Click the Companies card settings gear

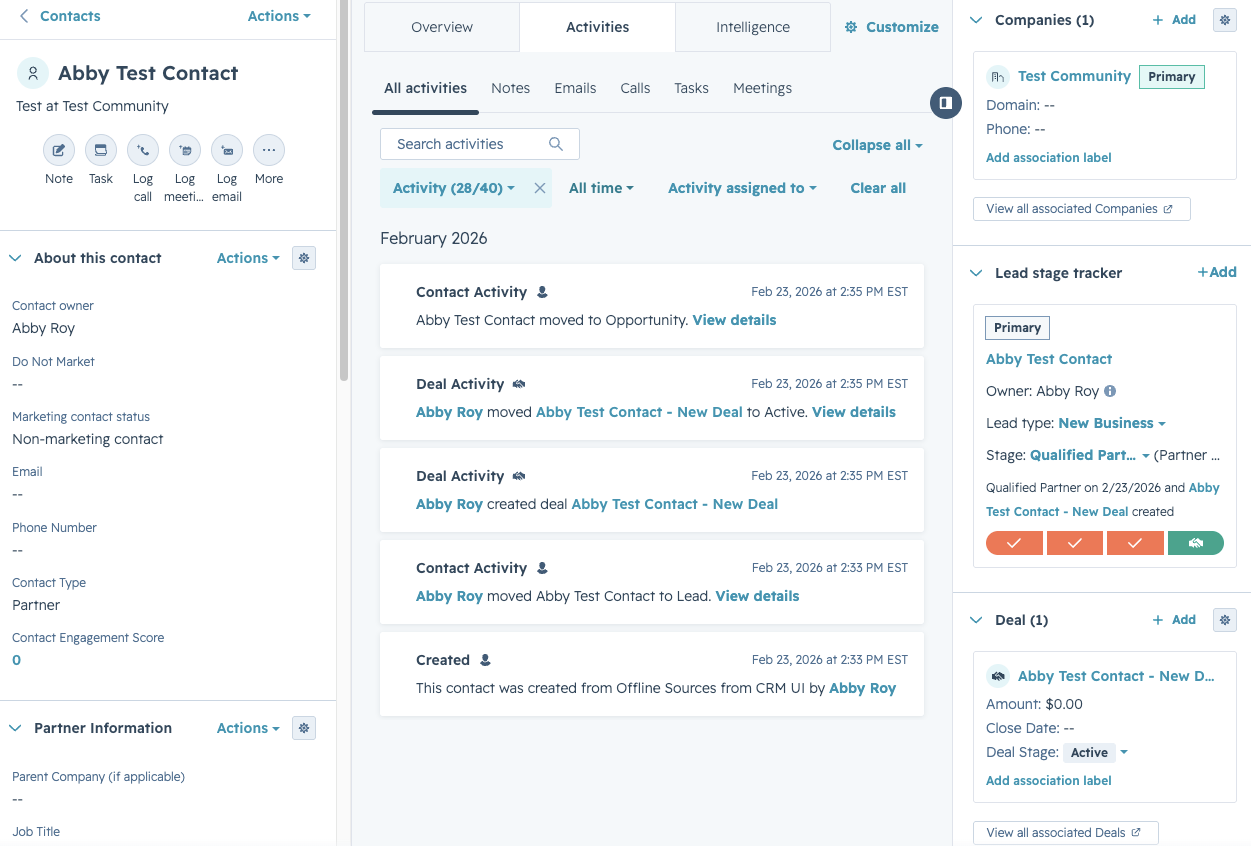click(1225, 20)
